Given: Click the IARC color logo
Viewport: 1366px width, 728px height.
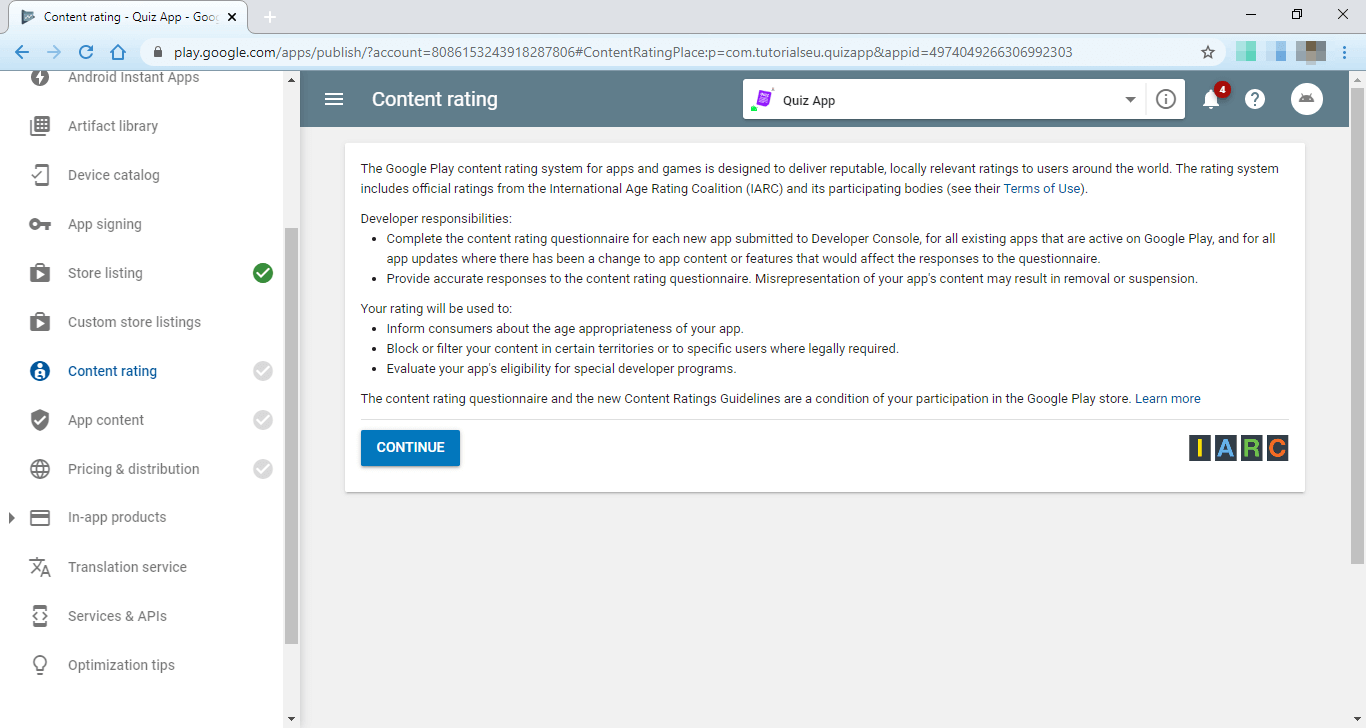Looking at the screenshot, I should coord(1238,448).
